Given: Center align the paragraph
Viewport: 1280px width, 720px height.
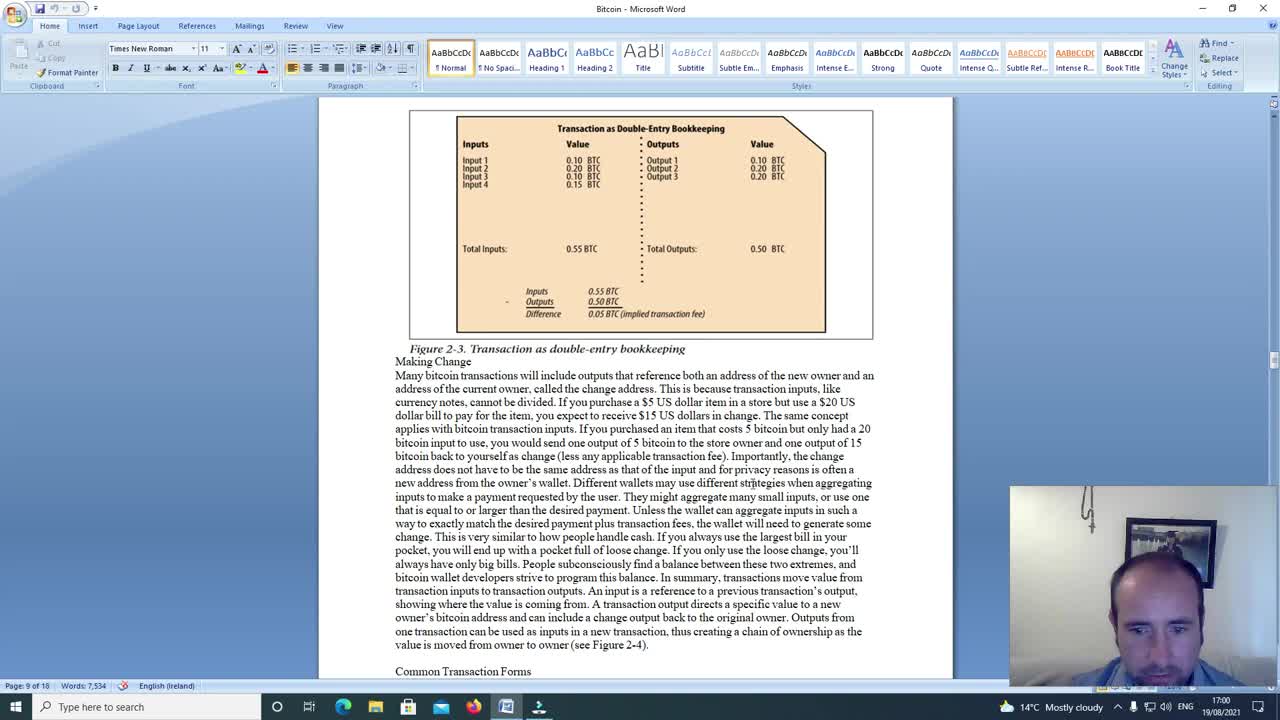Looking at the screenshot, I should tap(308, 68).
